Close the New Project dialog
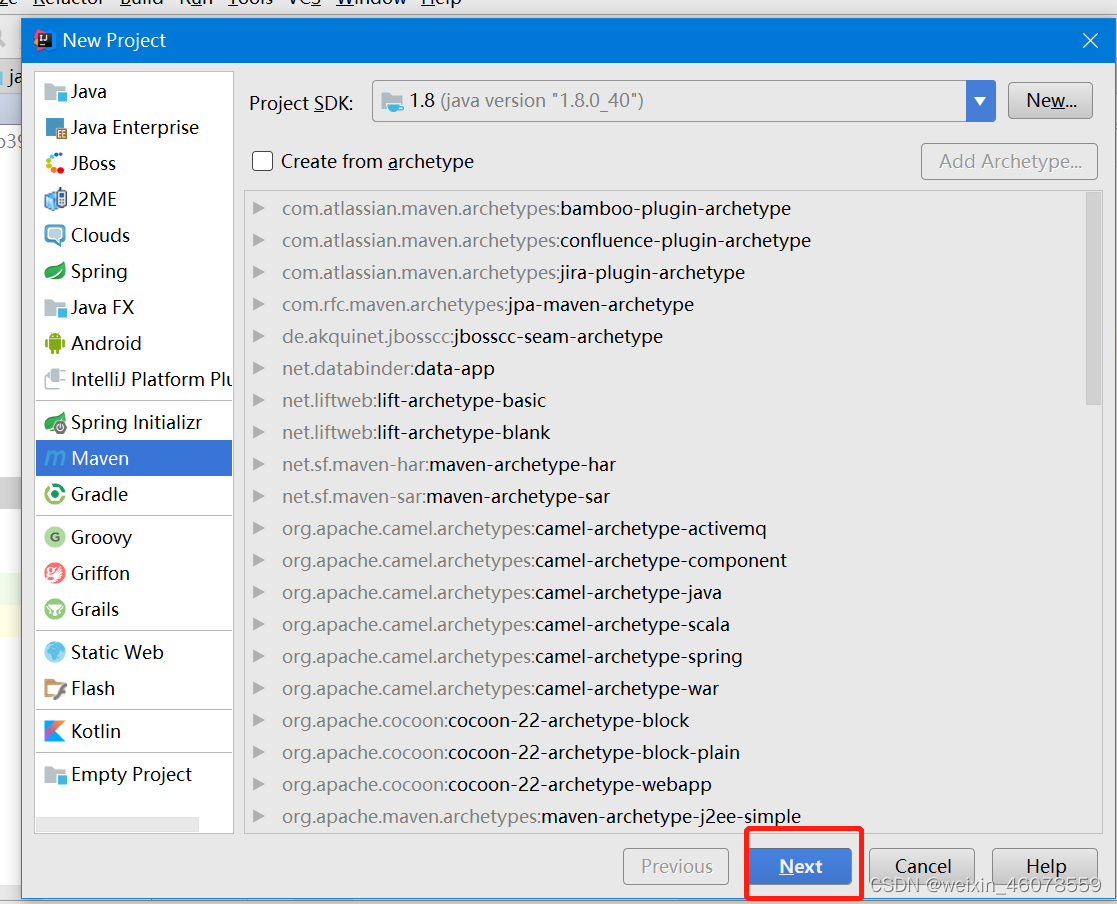The image size is (1117, 904). tap(1090, 41)
